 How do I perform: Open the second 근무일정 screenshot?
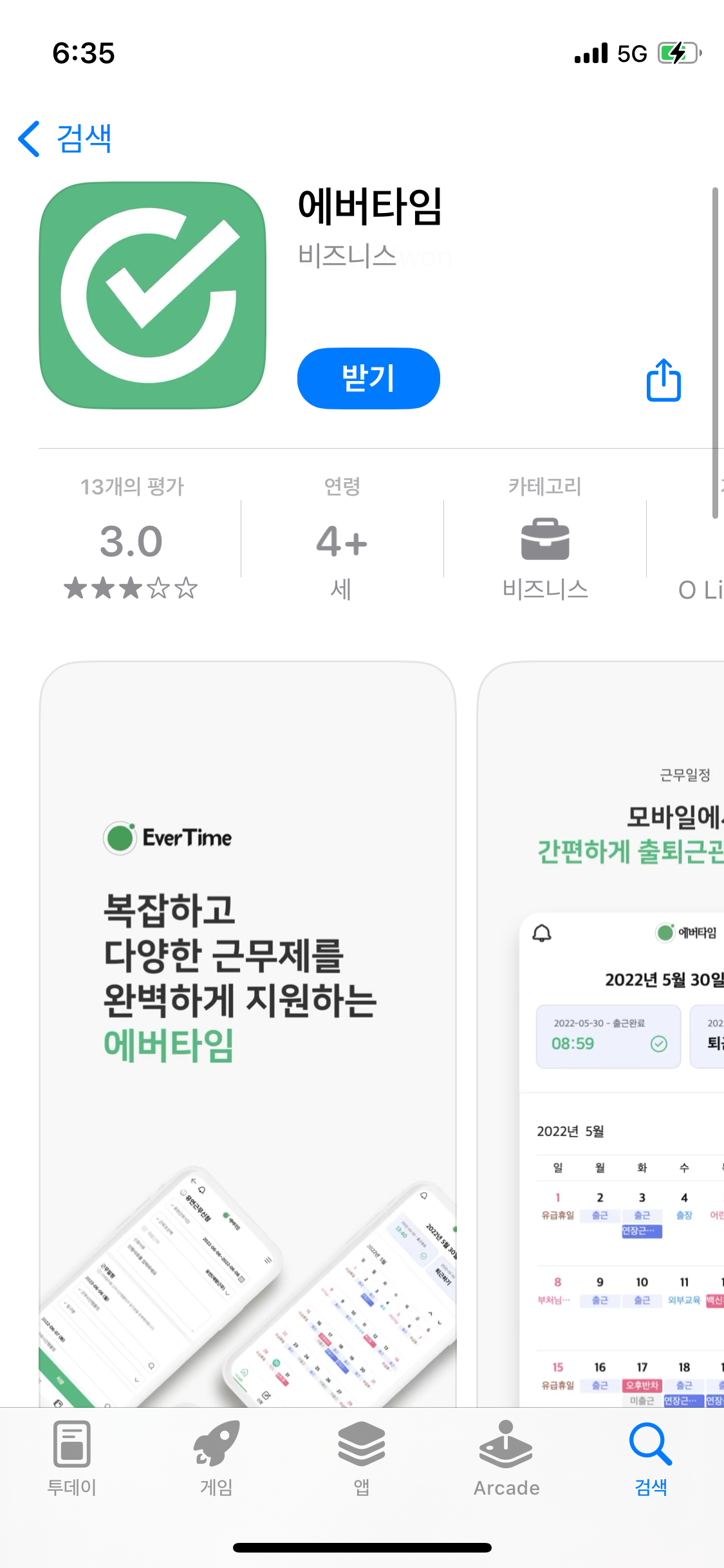click(x=601, y=1034)
